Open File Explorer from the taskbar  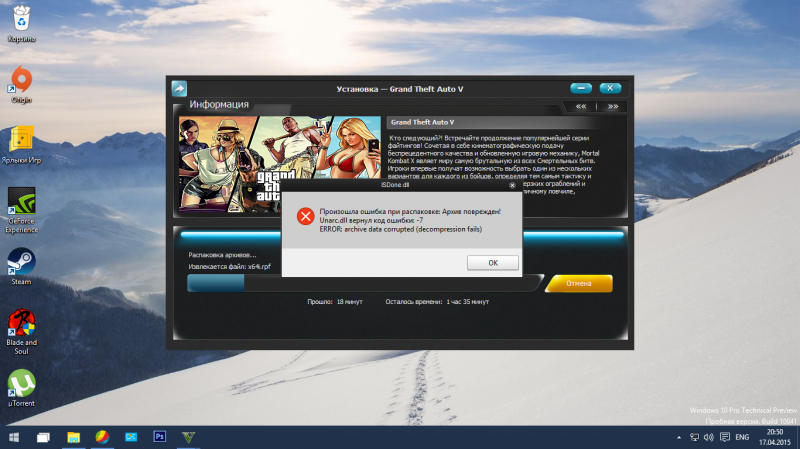[x=73, y=437]
